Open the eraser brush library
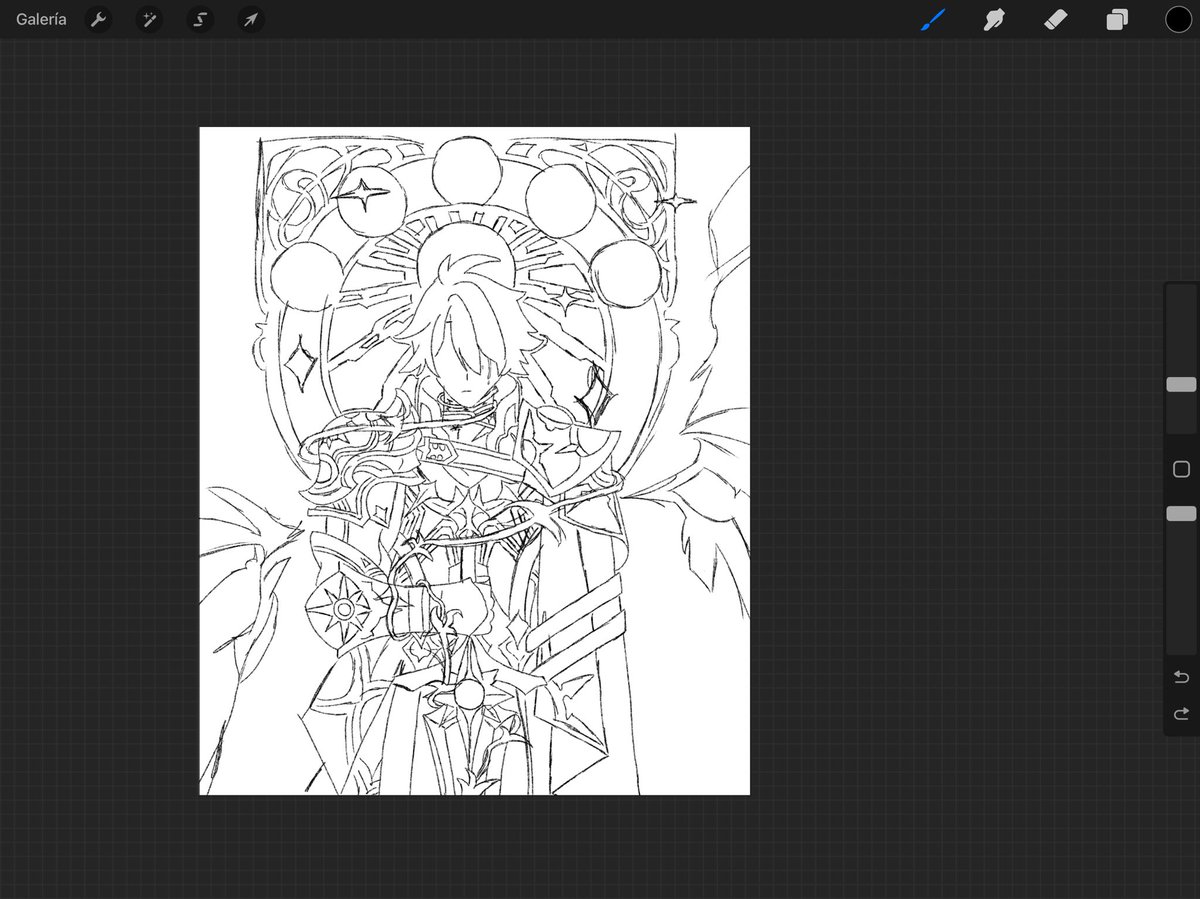Viewport: 1200px width, 899px height. 1055,19
